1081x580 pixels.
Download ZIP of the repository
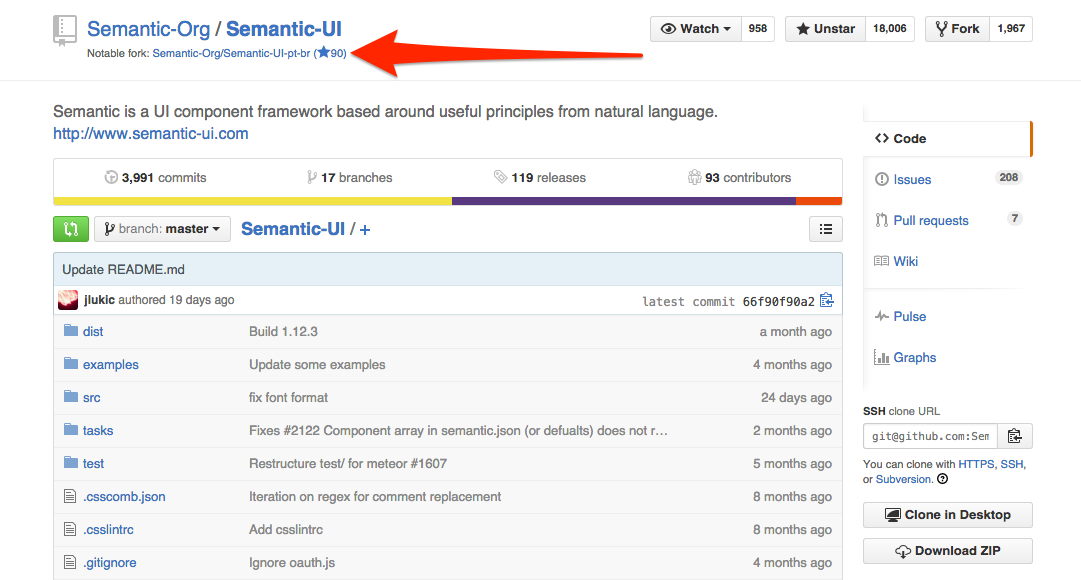(947, 551)
